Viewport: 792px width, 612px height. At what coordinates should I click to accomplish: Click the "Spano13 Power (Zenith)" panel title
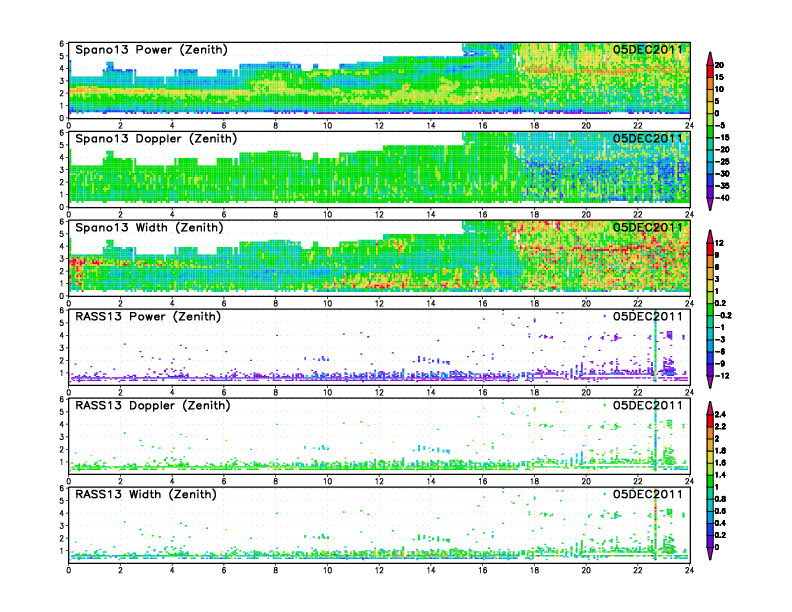[151, 50]
